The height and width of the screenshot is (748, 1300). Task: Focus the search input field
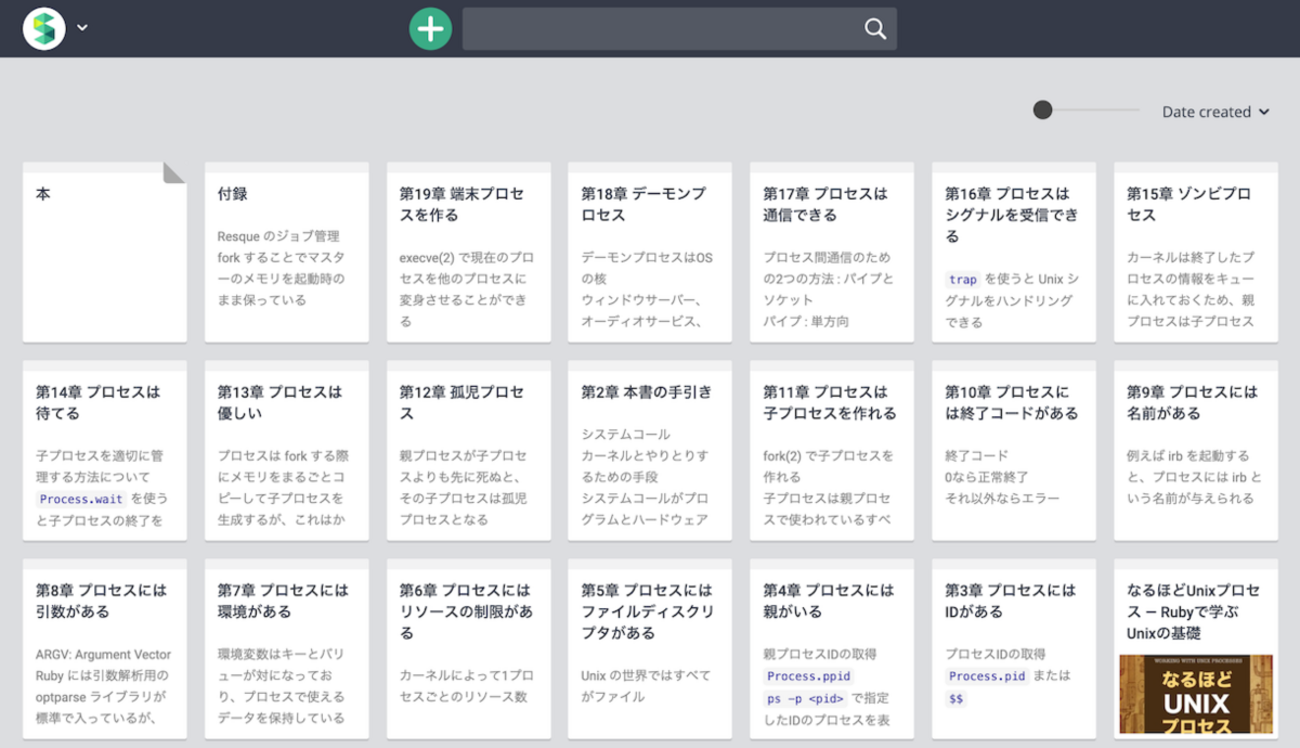click(660, 29)
